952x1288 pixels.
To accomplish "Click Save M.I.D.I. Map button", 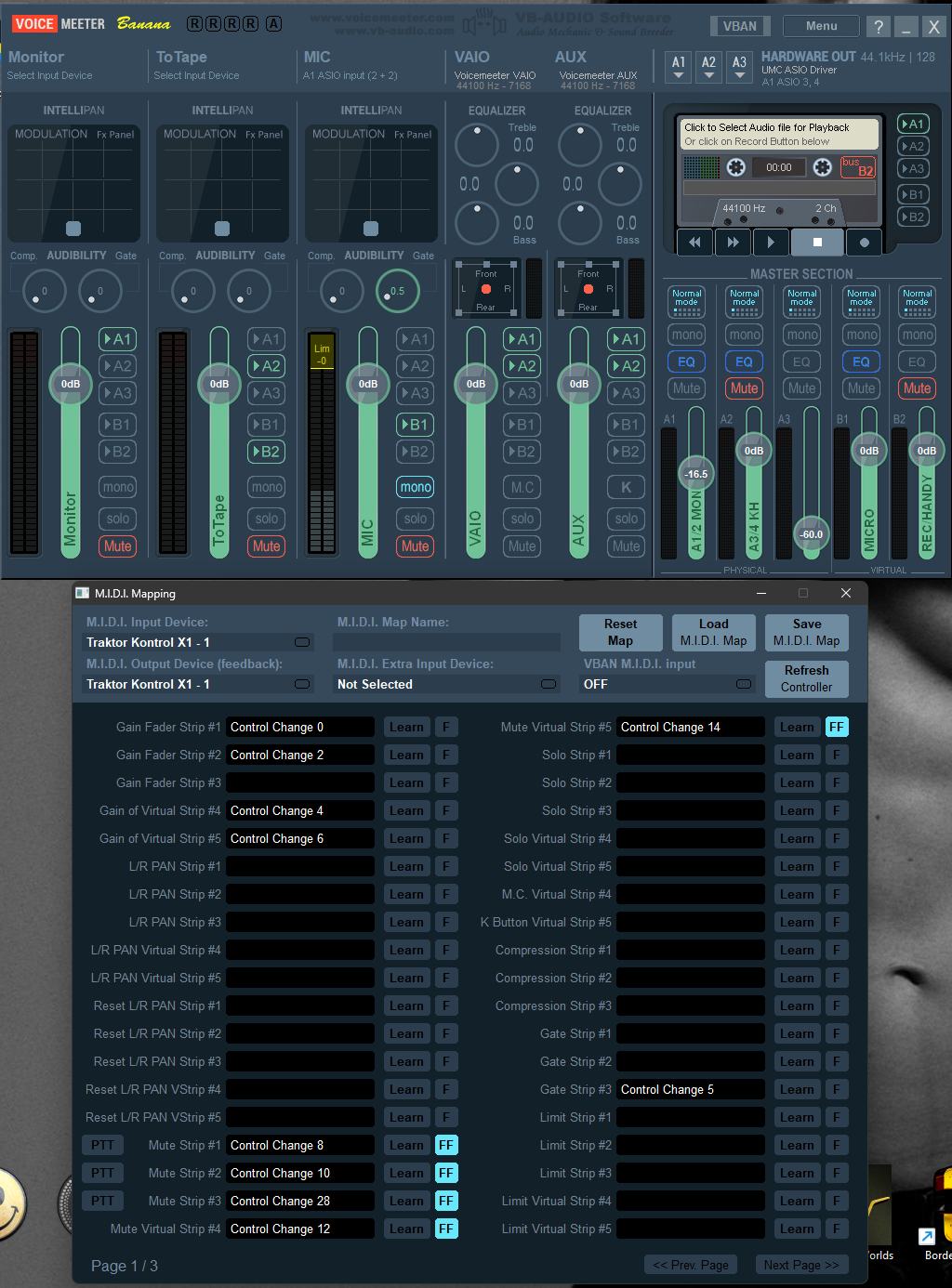I will [x=806, y=632].
